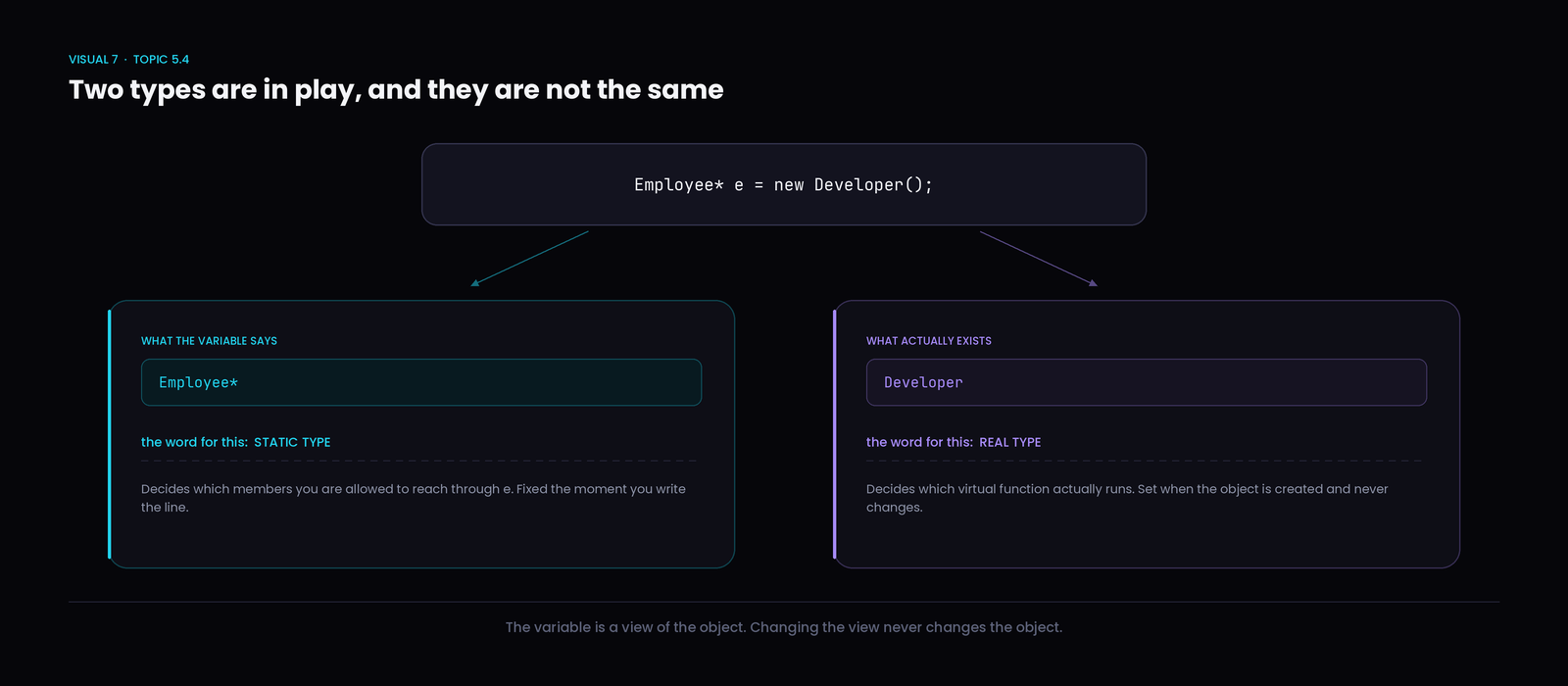Select the description starting "Decides which virtual function"

coord(1127,498)
